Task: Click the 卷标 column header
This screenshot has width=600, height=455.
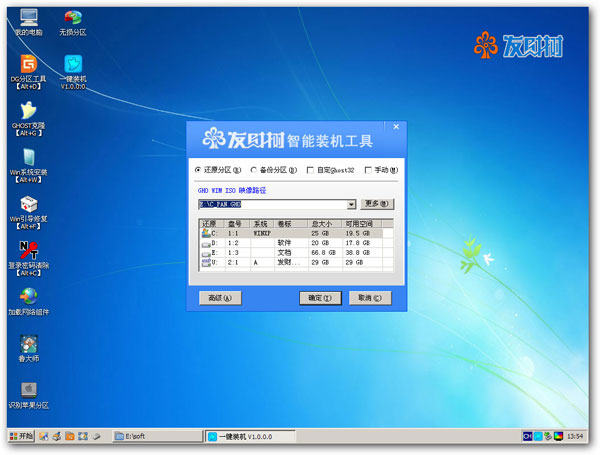Action: click(291, 223)
